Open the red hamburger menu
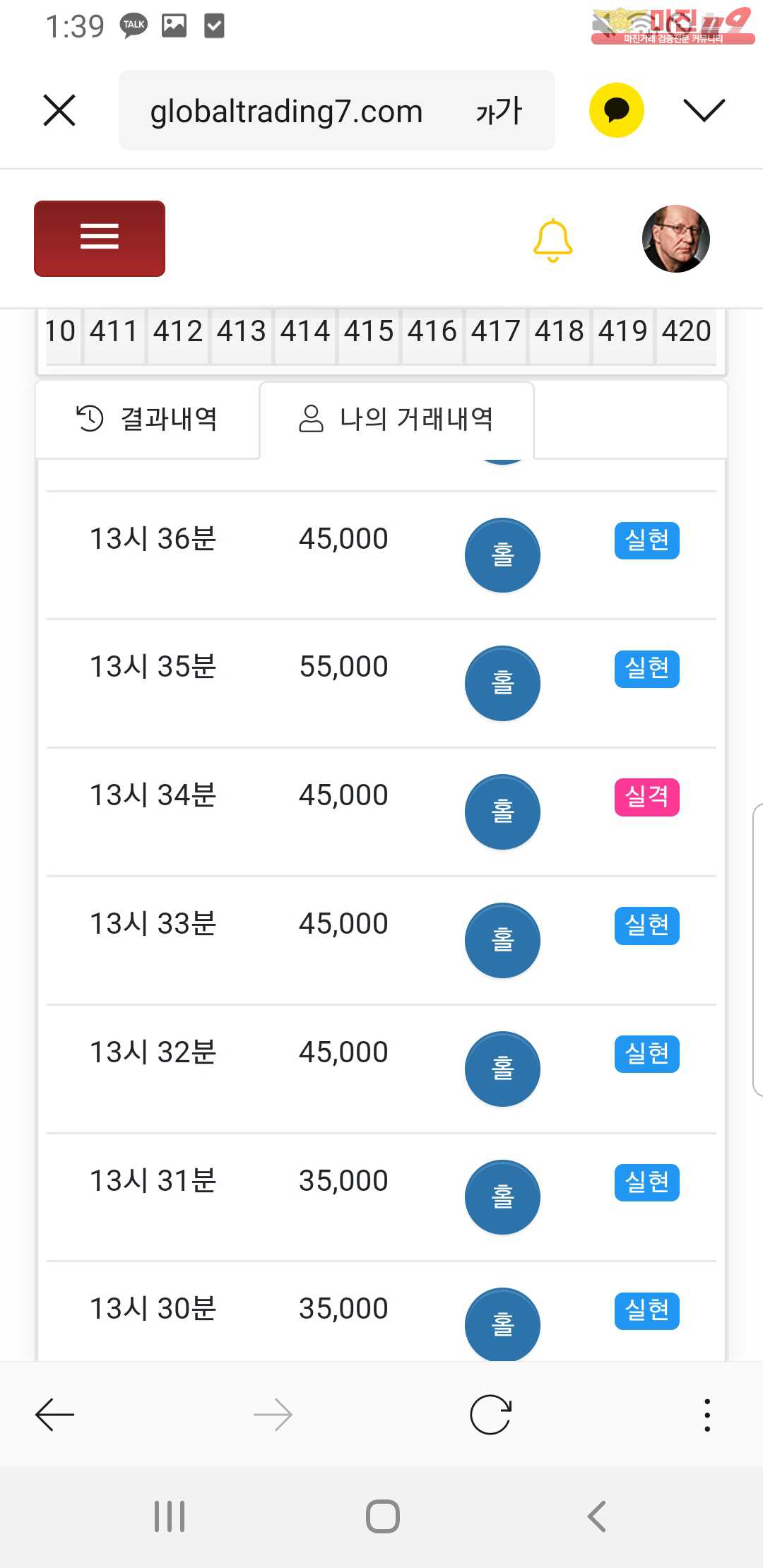This screenshot has width=763, height=1568. 100,238
